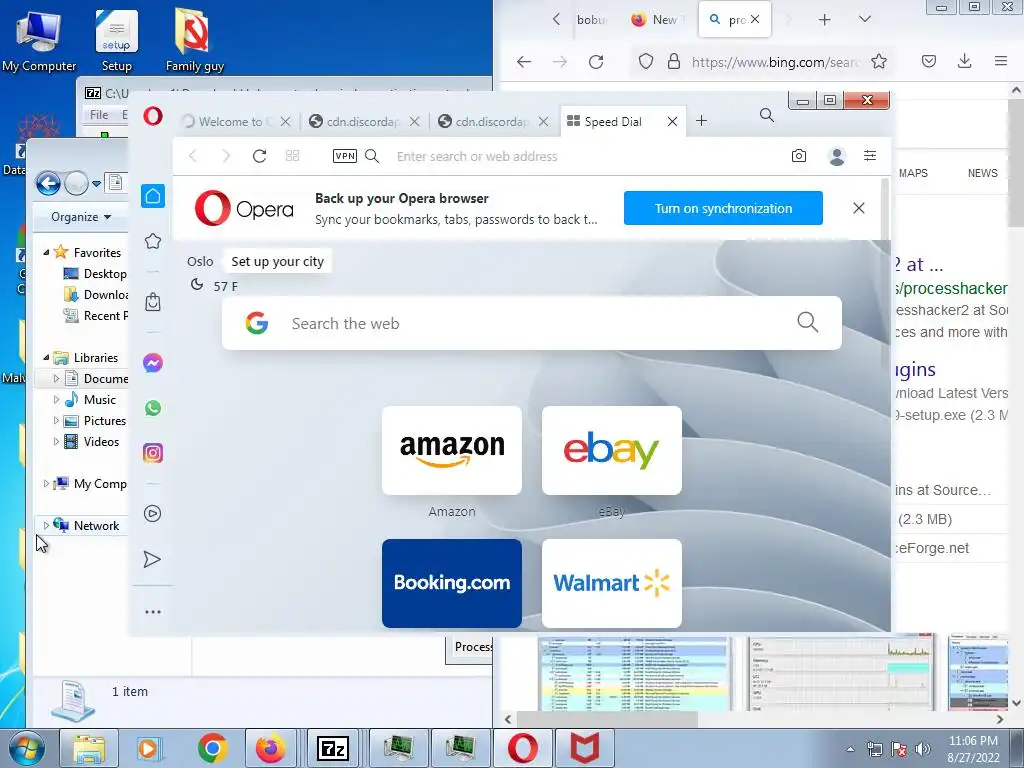Open Opera sidebar Bookmarks star icon
This screenshot has width=1024, height=768.
point(153,241)
